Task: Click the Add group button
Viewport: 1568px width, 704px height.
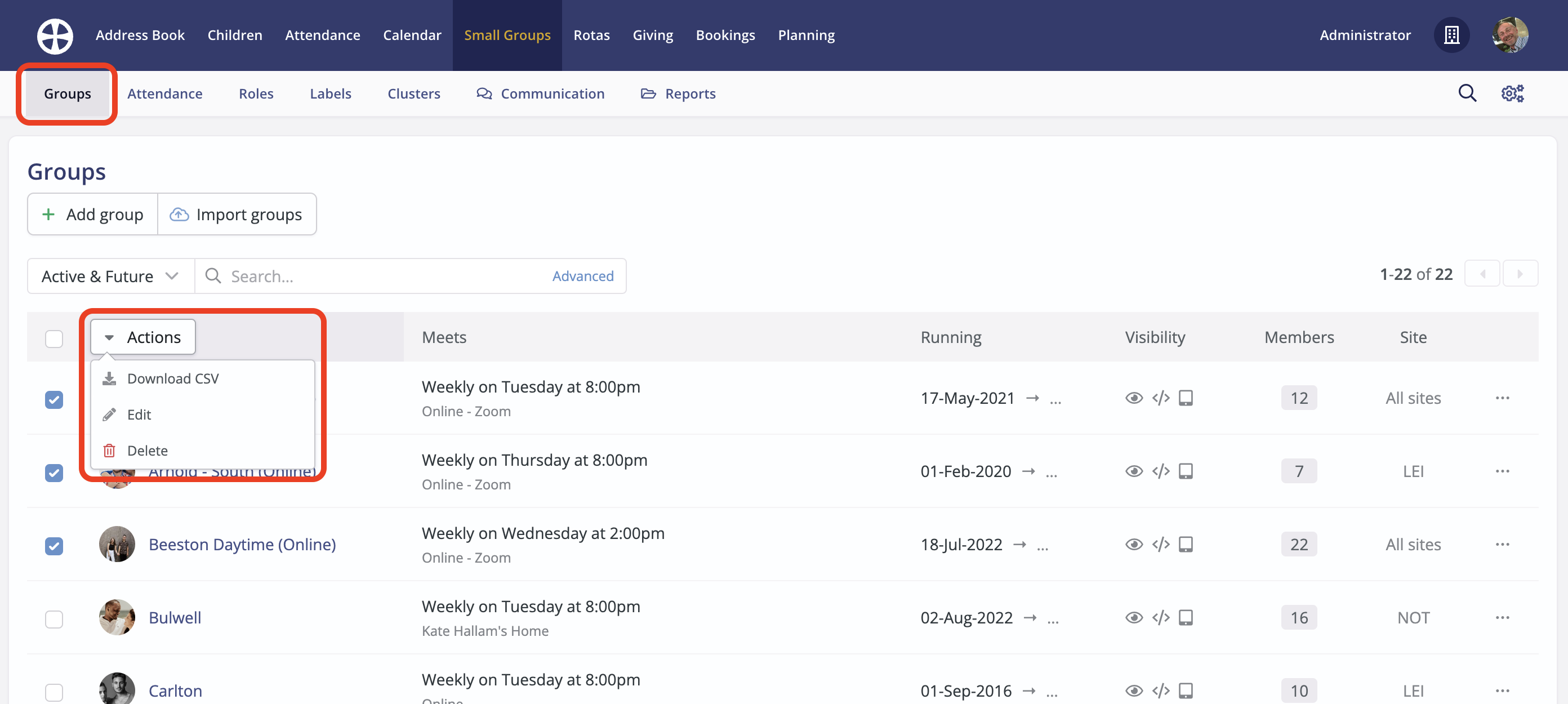Action: (x=92, y=213)
